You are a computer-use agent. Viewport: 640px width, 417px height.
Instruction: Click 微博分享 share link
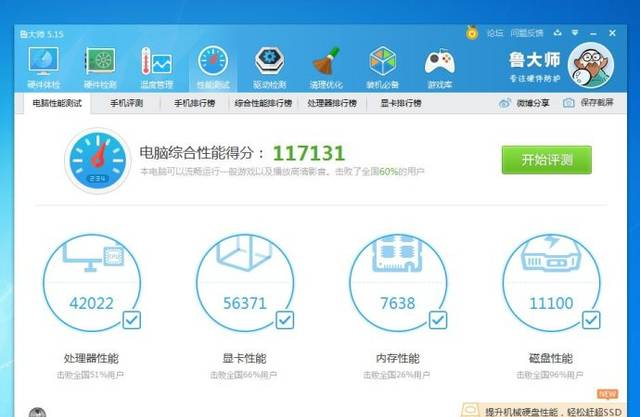533,103
